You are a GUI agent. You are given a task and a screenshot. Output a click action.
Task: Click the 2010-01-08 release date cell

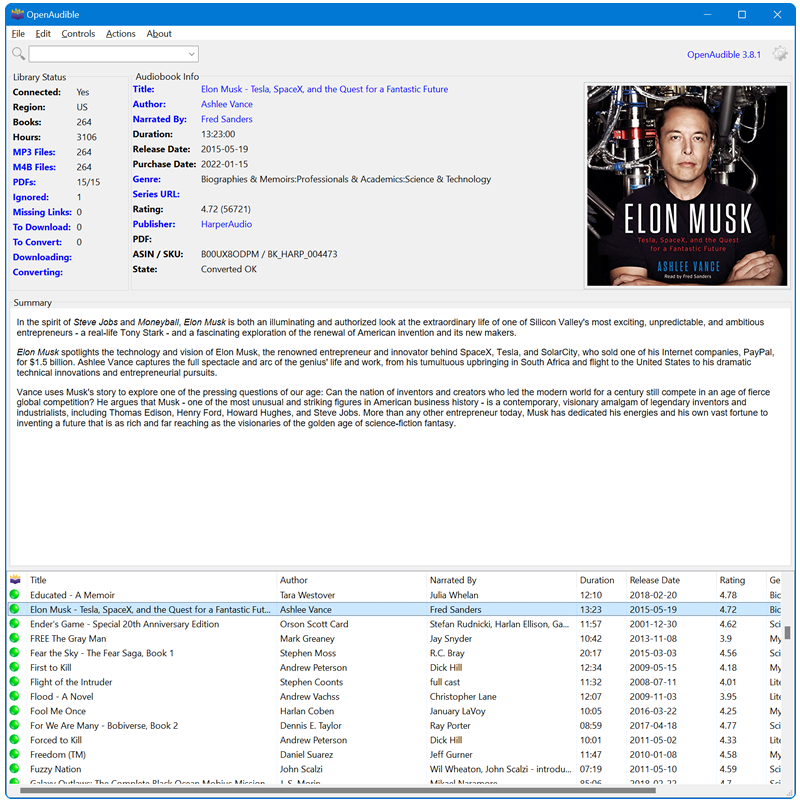pyautogui.click(x=653, y=755)
